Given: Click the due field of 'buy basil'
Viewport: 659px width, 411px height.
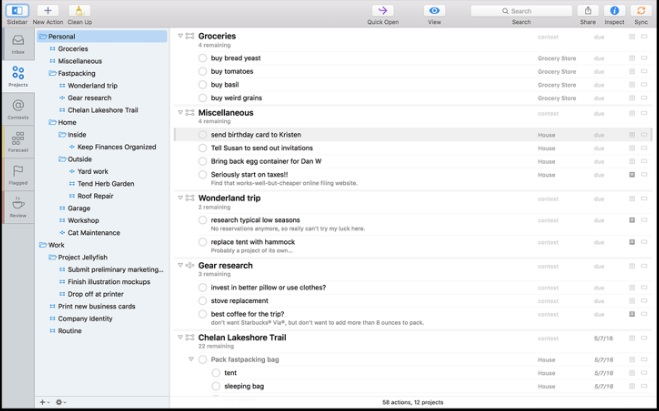Looking at the screenshot, I should tap(598, 84).
